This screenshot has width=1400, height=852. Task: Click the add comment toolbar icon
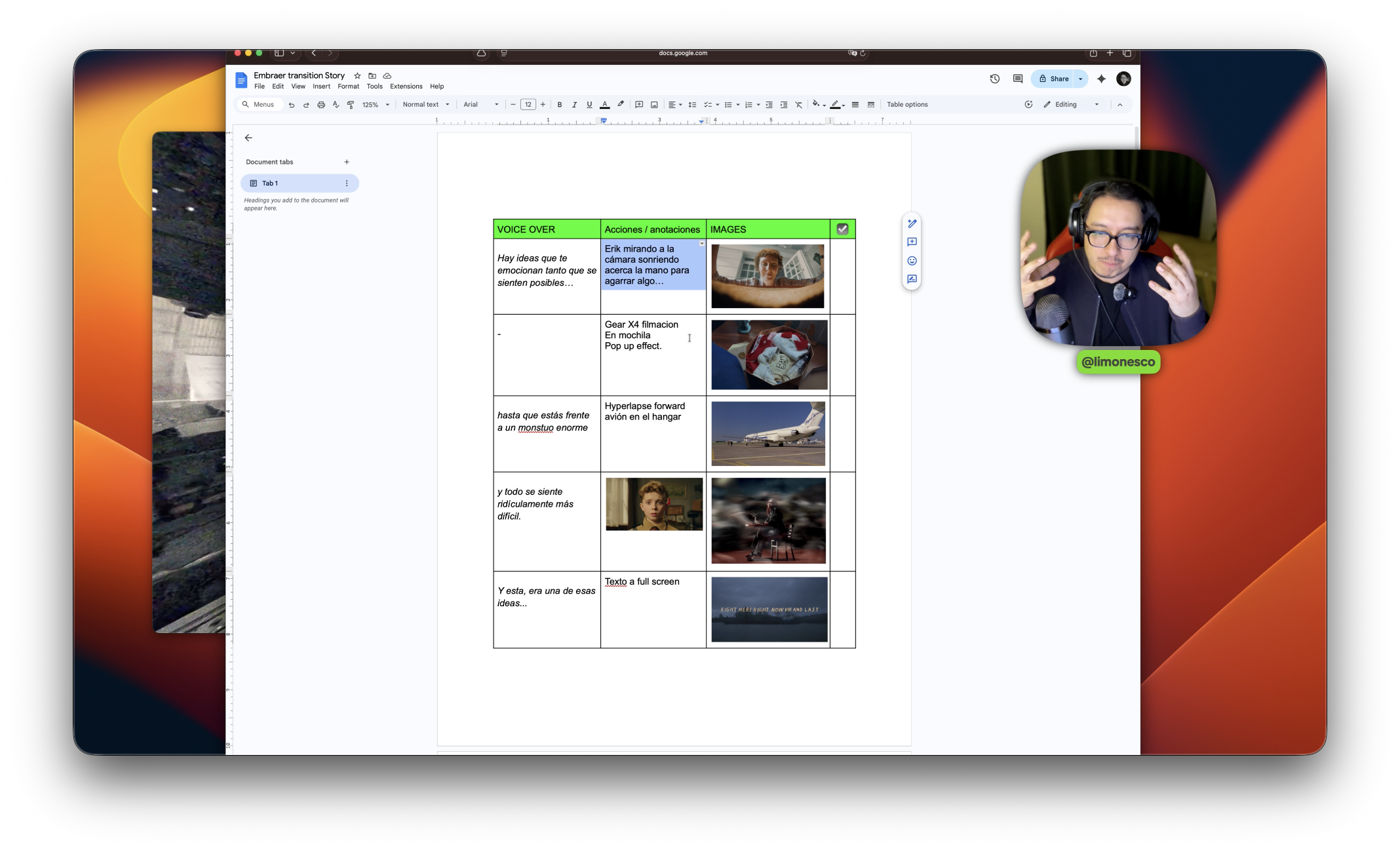click(x=639, y=105)
